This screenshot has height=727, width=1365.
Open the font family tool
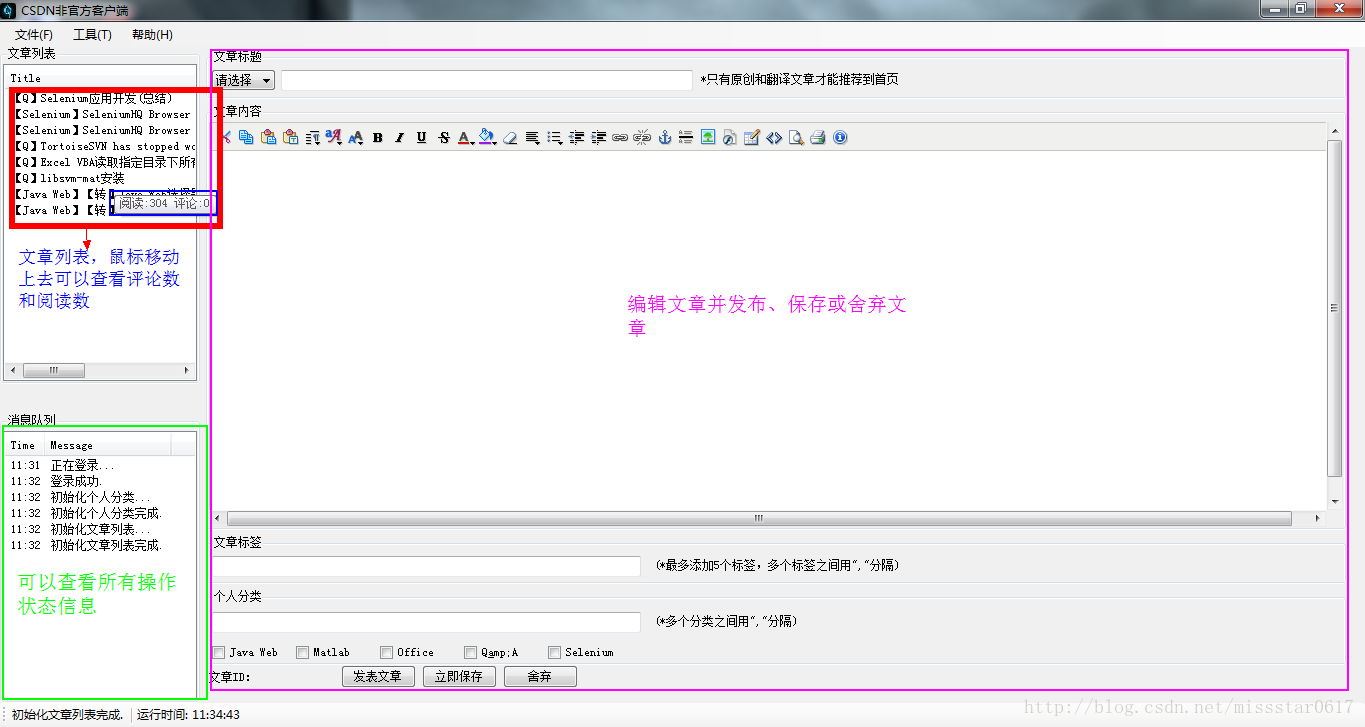click(334, 137)
